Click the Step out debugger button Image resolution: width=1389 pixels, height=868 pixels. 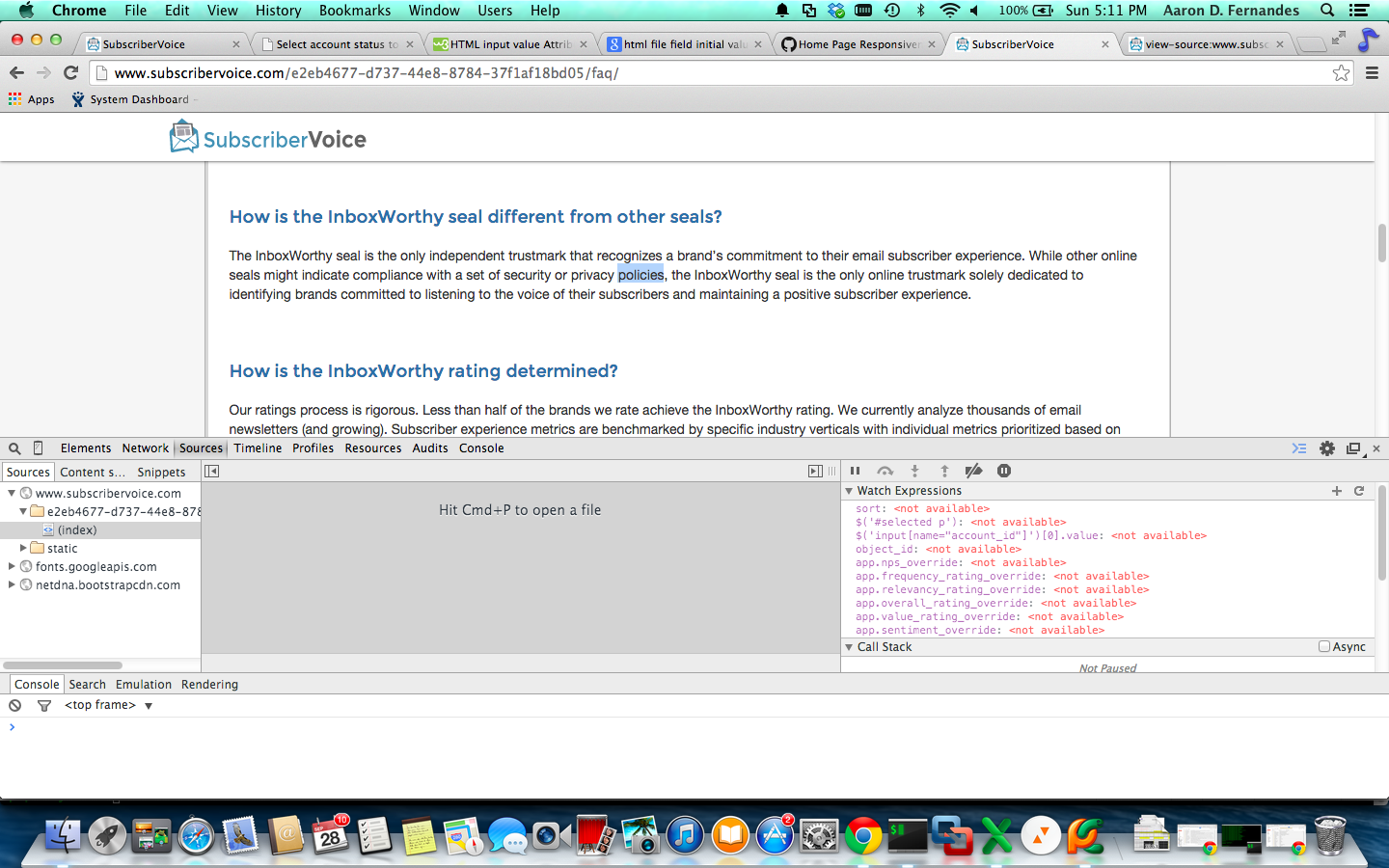pyautogui.click(x=944, y=471)
